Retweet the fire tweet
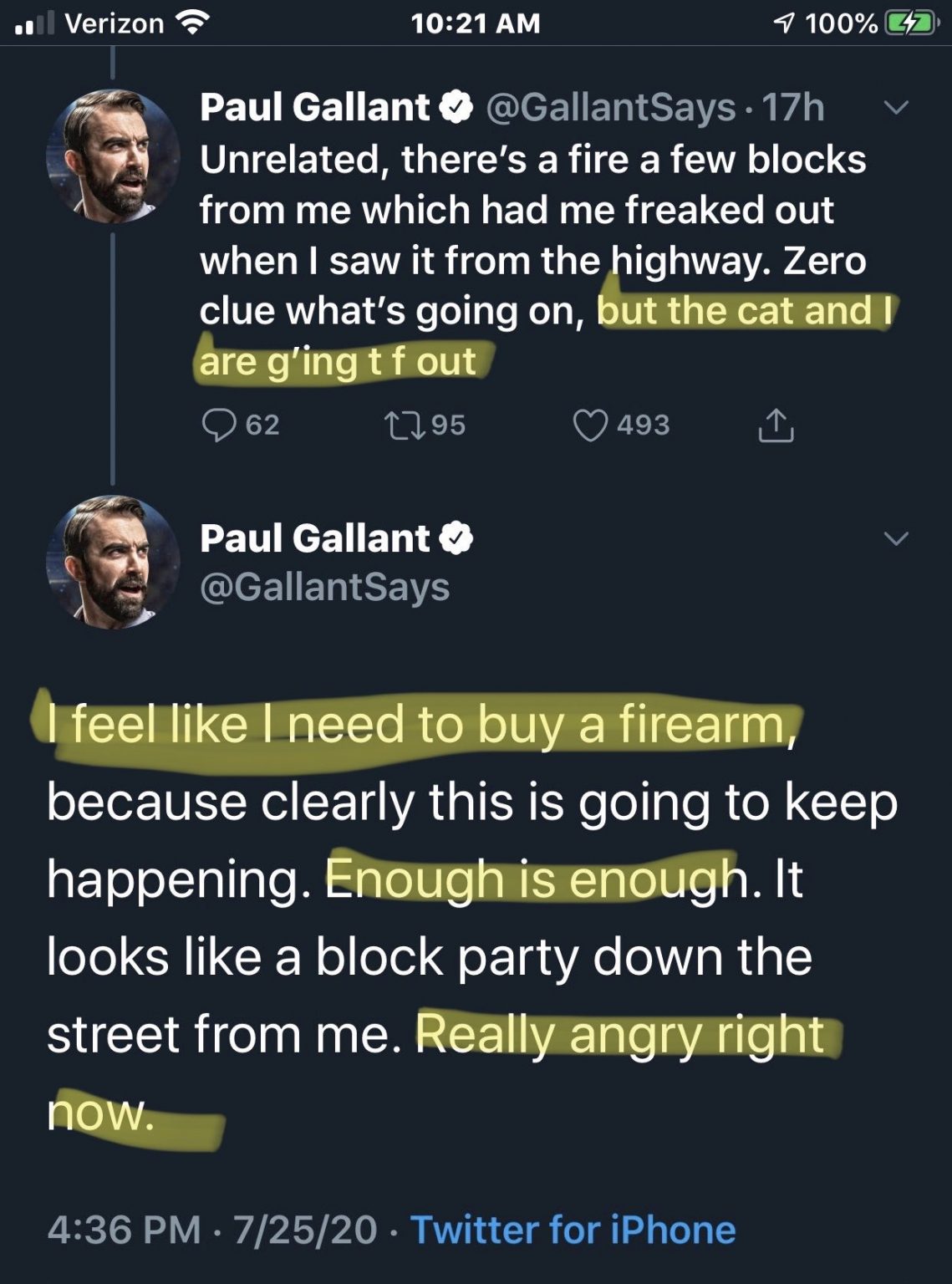 [x=406, y=425]
